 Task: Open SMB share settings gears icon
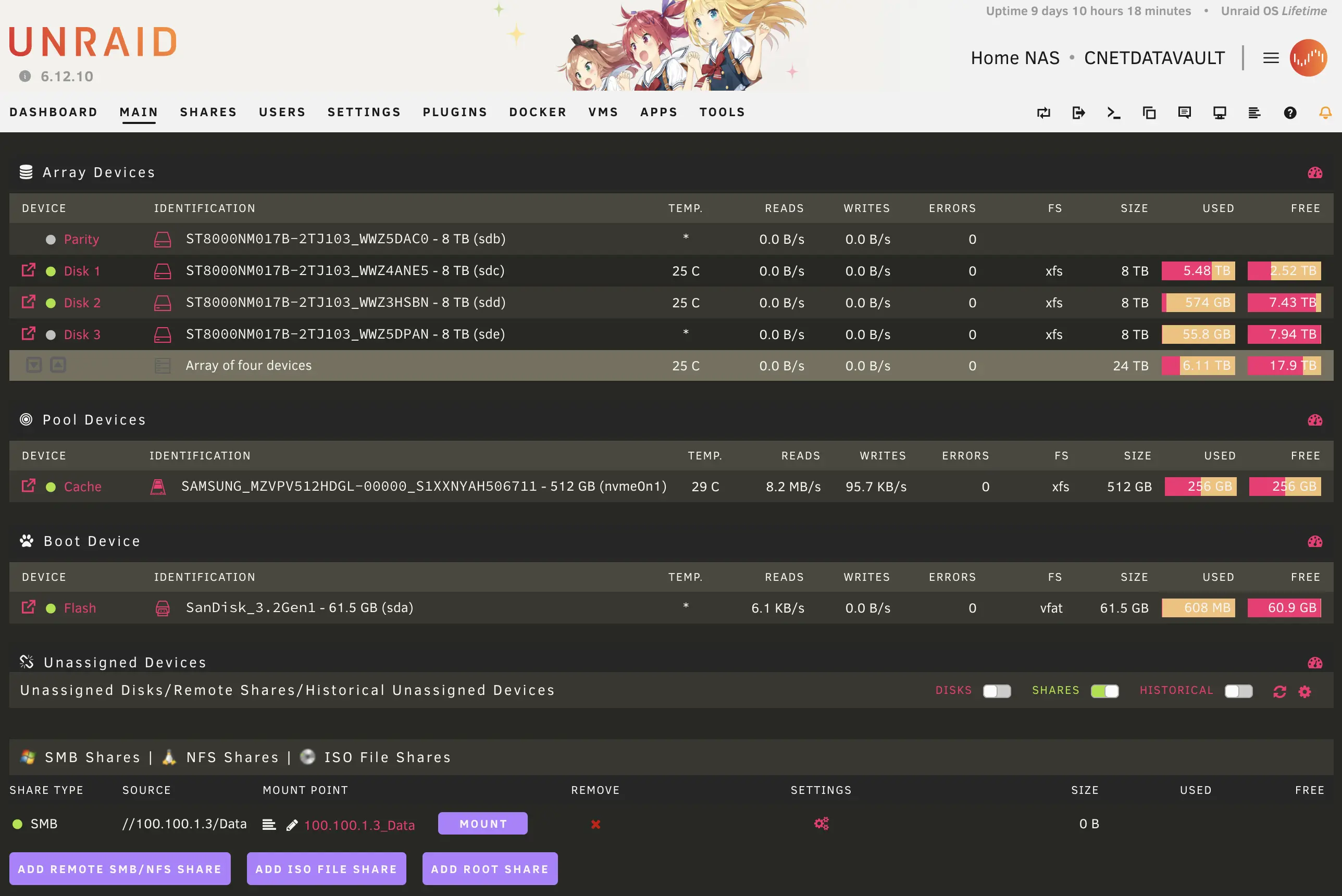[x=822, y=824]
